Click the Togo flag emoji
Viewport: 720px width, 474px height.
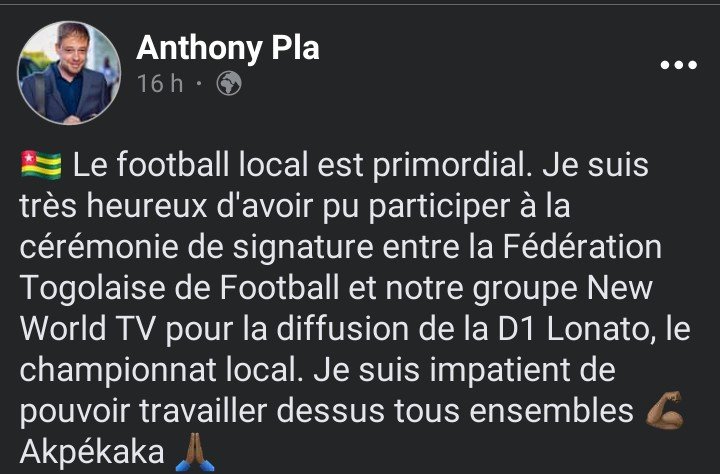(x=41, y=163)
